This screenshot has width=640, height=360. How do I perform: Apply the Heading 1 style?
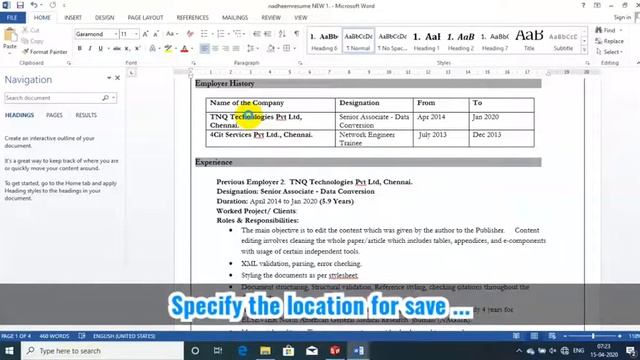pyautogui.click(x=426, y=41)
